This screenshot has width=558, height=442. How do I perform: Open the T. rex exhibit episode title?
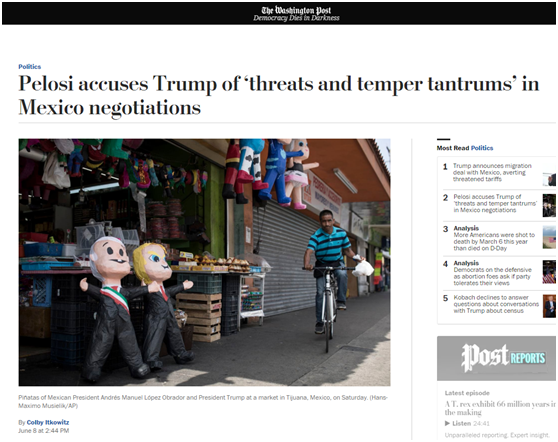click(500, 408)
